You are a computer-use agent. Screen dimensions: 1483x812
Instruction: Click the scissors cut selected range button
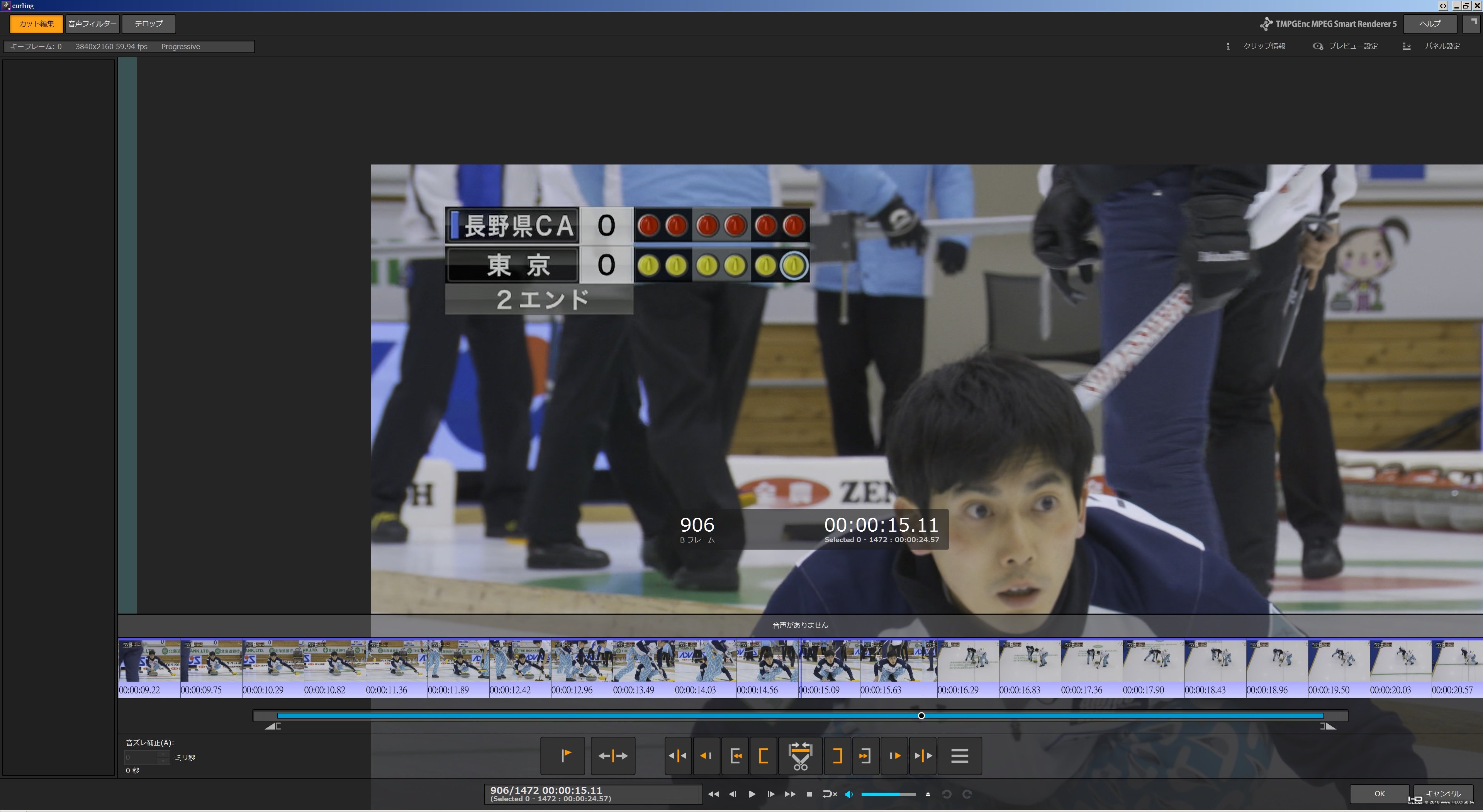coord(800,756)
